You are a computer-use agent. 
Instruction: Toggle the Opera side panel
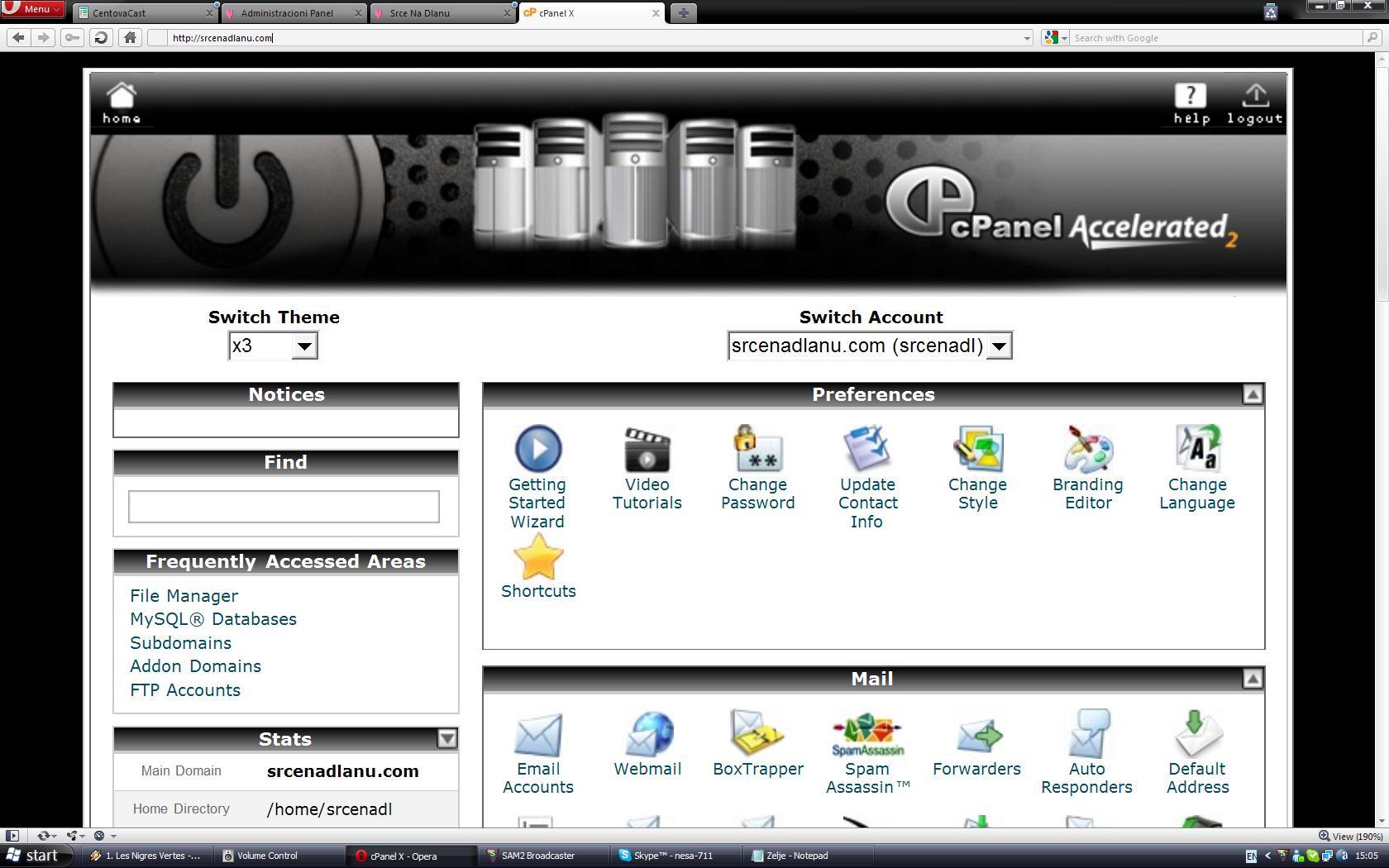pyautogui.click(x=12, y=836)
